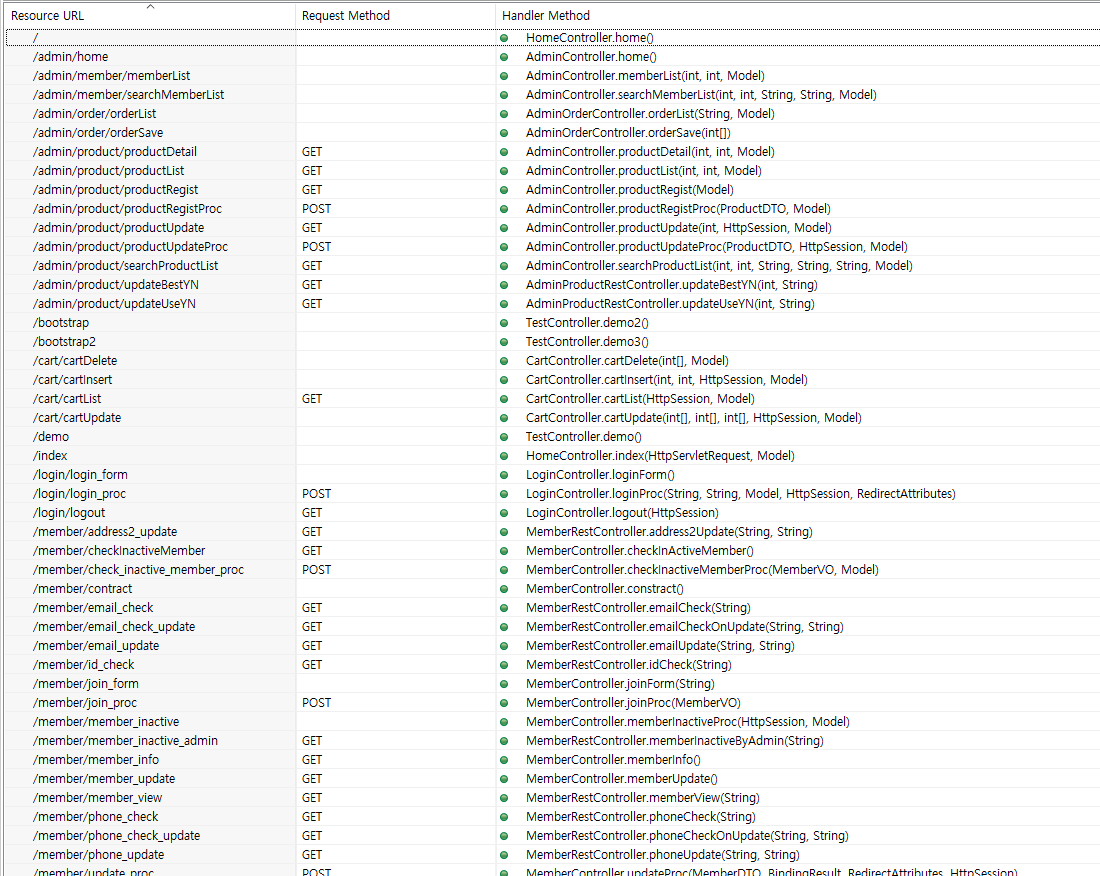The image size is (1100, 876).
Task: Click green icon beside HomeController.home()
Action: (x=504, y=38)
